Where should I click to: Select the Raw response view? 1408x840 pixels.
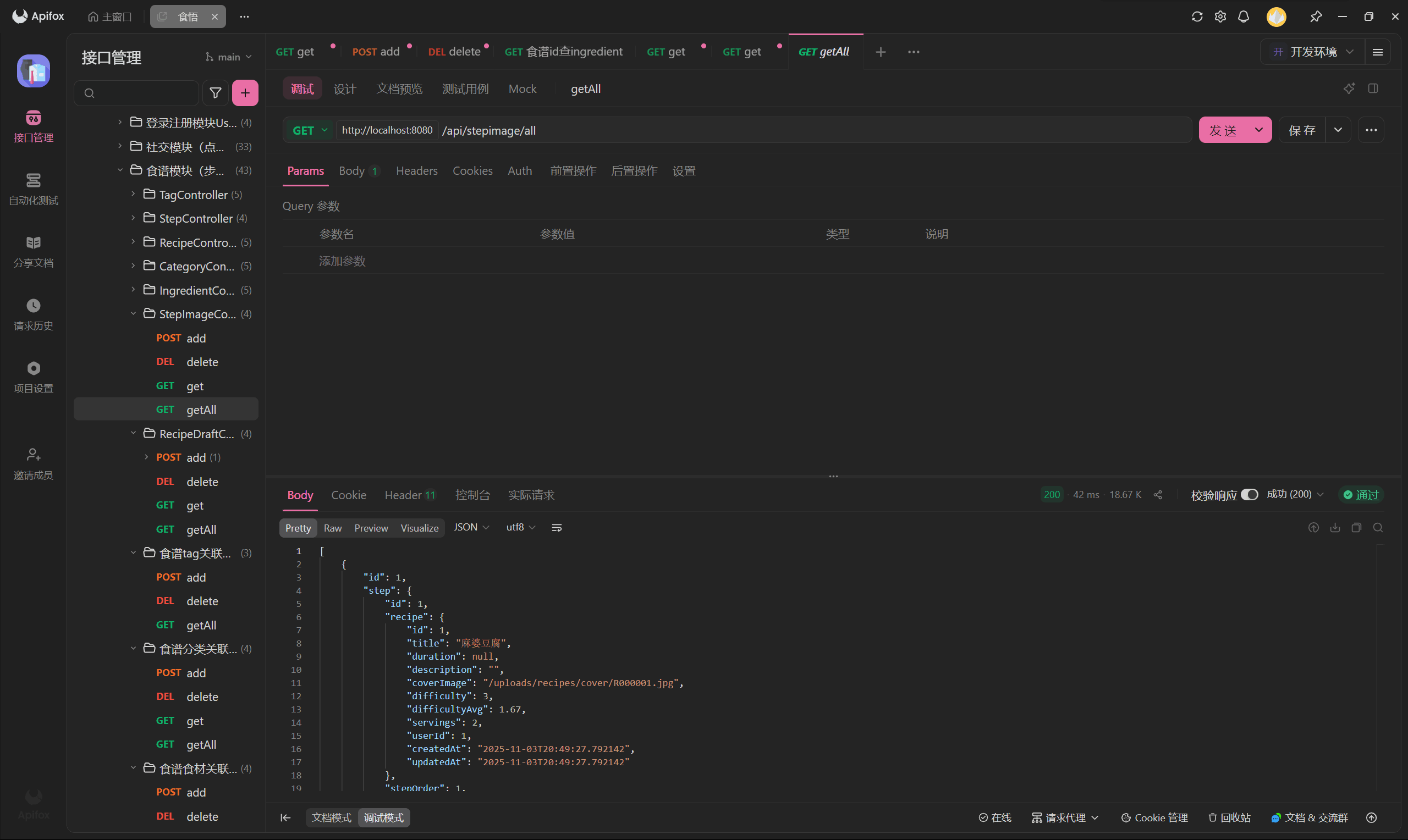332,528
